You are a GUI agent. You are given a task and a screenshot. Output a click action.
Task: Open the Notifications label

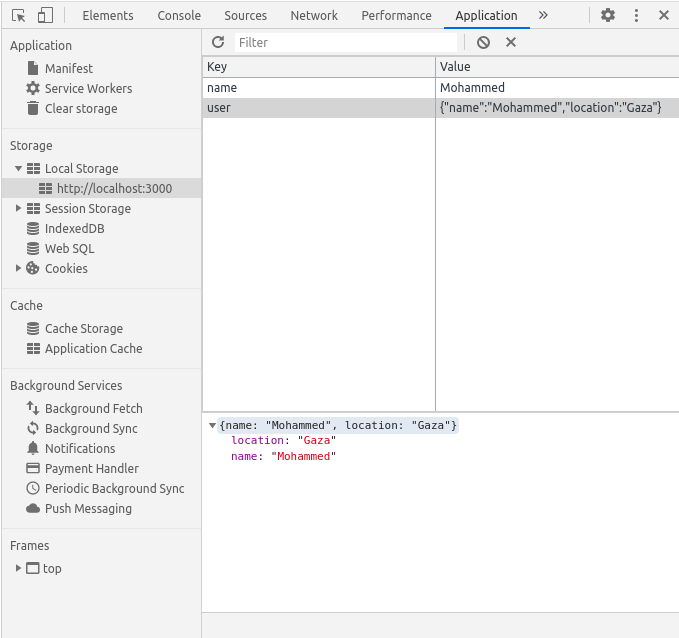point(80,448)
